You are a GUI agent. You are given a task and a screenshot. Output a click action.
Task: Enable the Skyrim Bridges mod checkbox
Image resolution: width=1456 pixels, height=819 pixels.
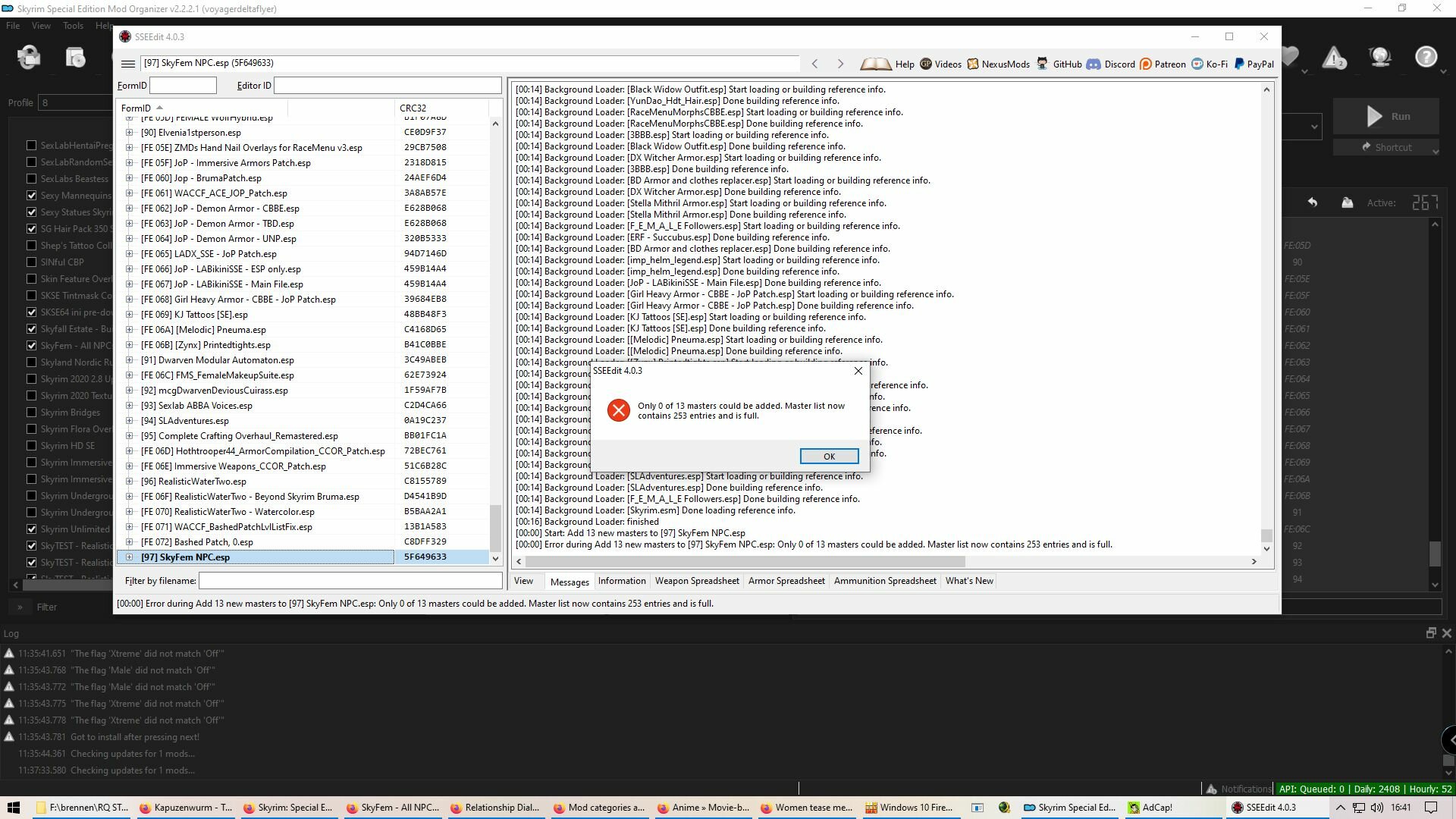tap(31, 413)
